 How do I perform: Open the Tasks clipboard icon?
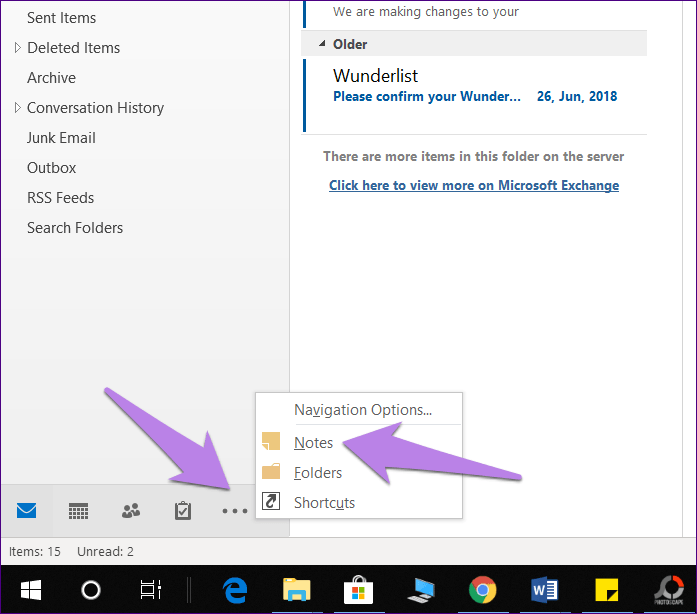coord(183,511)
